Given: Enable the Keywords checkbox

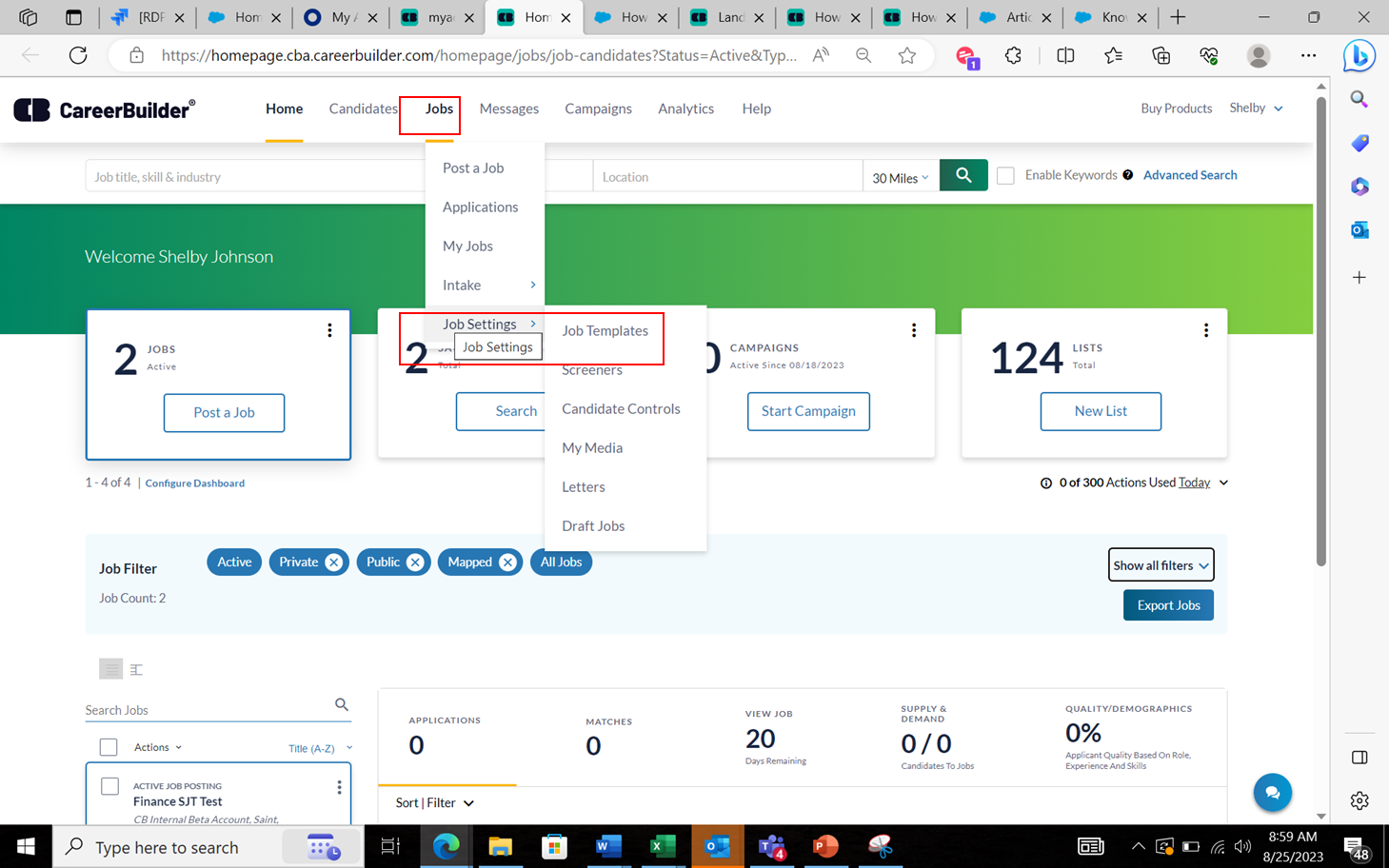Looking at the screenshot, I should tap(1005, 175).
